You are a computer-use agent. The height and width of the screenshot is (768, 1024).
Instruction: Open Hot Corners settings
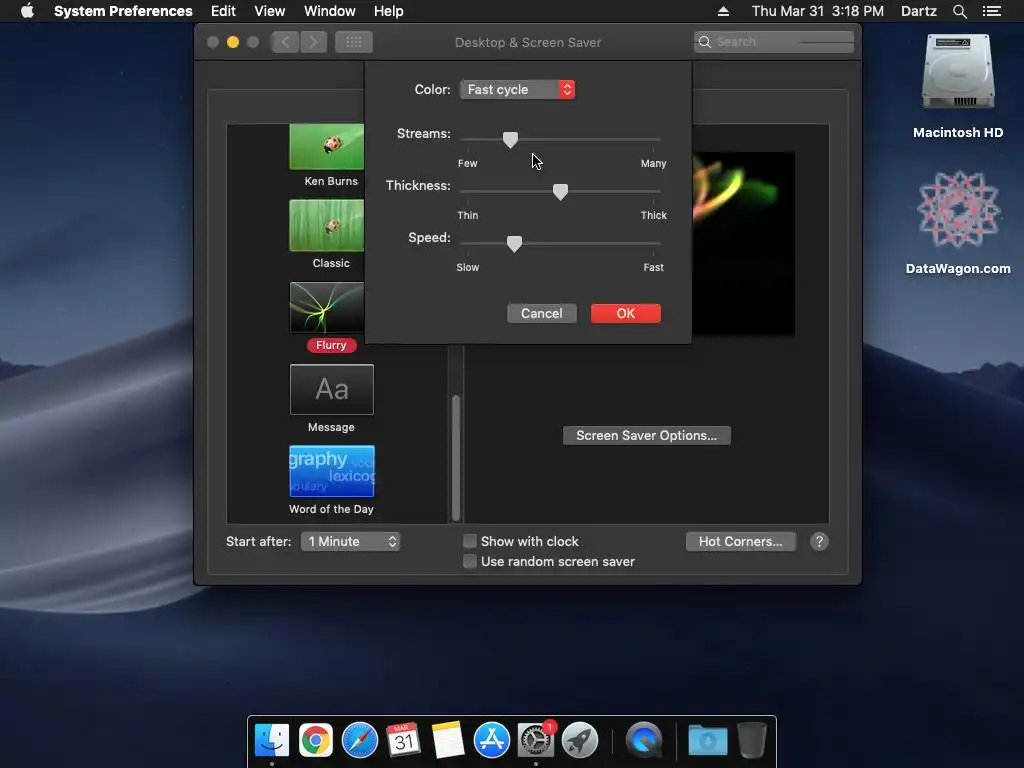741,541
